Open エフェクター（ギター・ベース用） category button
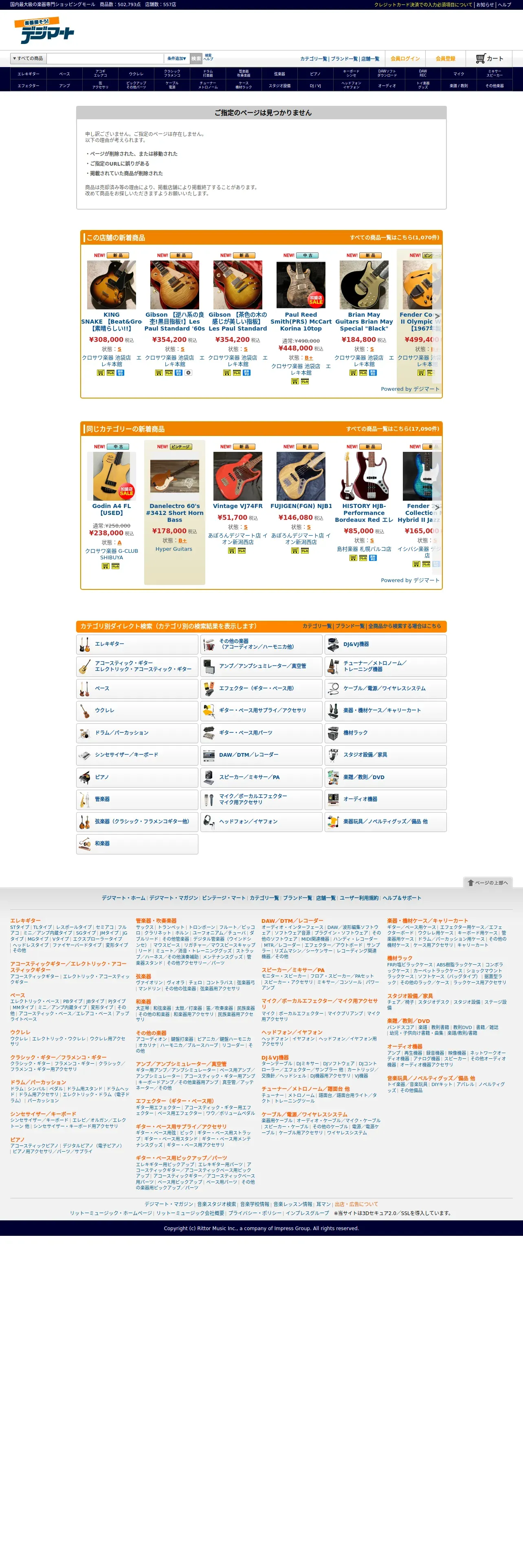The image size is (523, 1568). click(261, 688)
